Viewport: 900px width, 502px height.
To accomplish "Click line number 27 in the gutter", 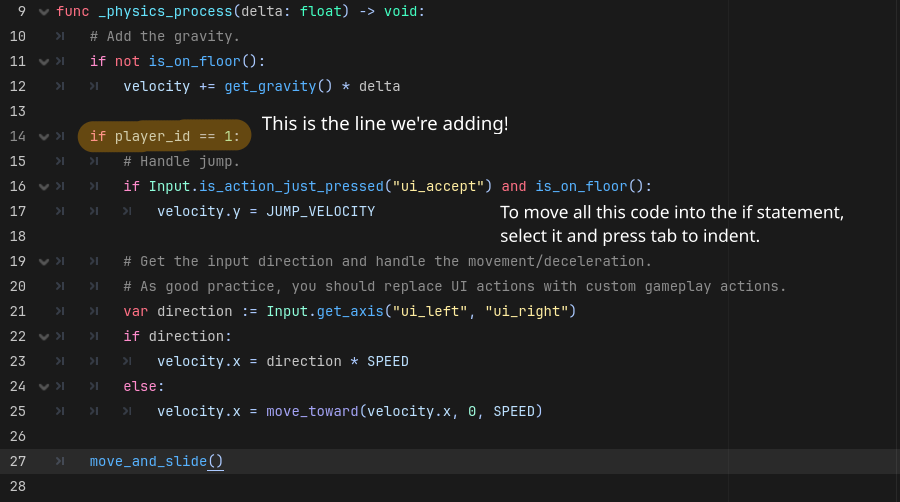I will 18,461.
